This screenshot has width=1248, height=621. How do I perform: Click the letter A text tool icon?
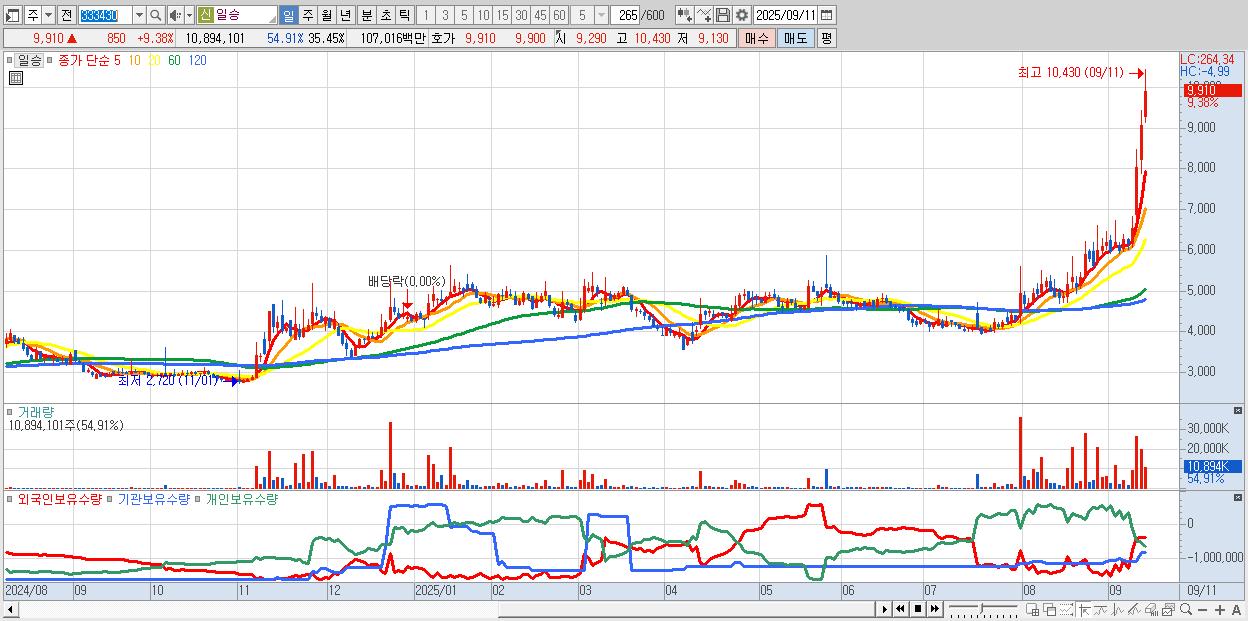coord(1236,610)
